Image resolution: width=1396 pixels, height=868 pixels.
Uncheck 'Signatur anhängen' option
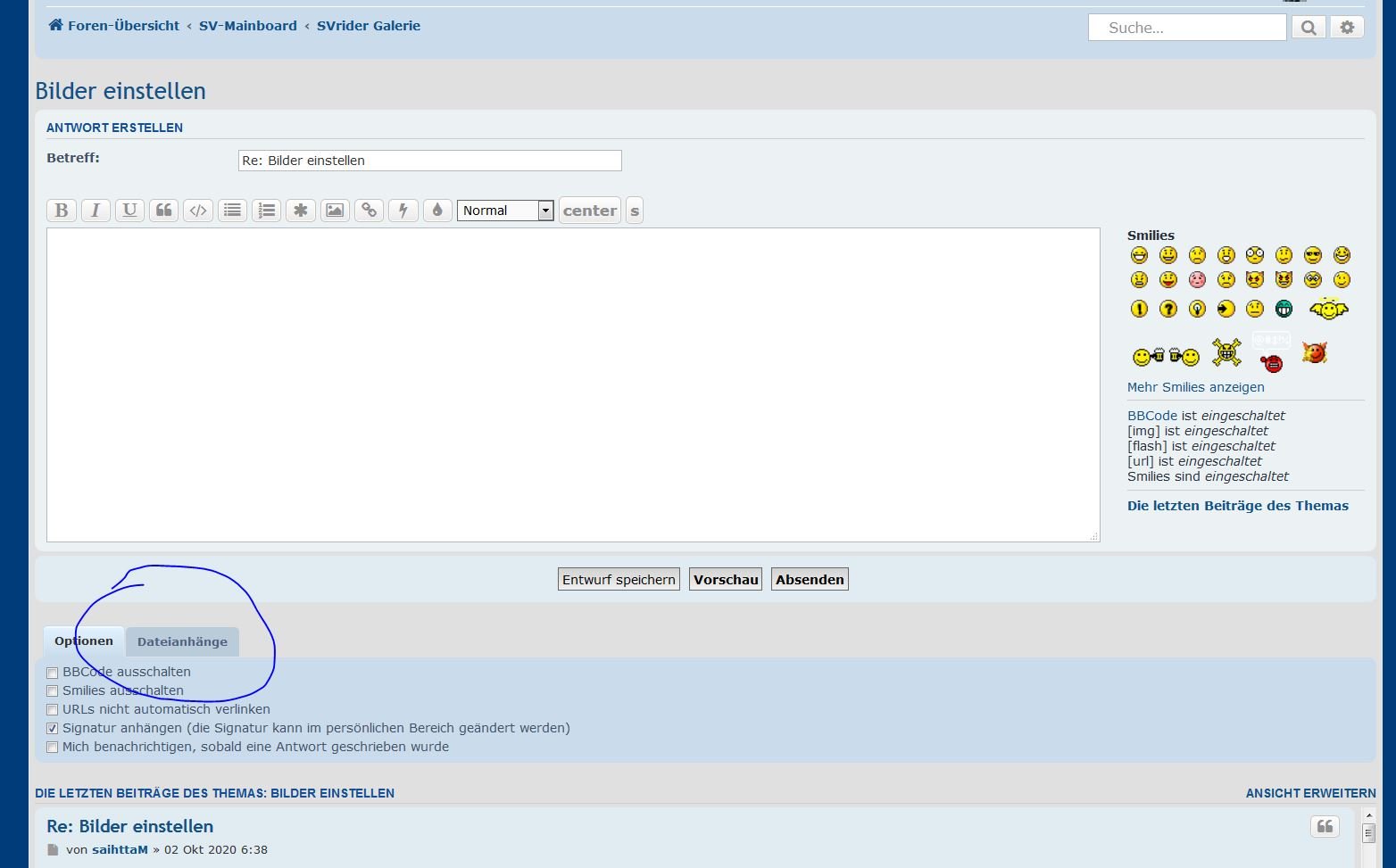(x=53, y=729)
